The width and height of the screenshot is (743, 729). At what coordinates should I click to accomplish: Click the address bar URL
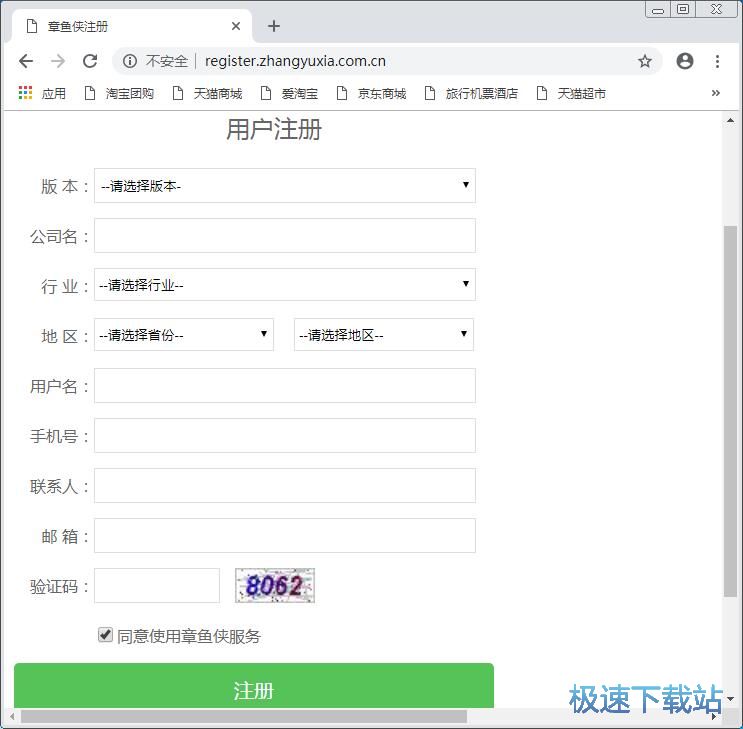click(295, 61)
